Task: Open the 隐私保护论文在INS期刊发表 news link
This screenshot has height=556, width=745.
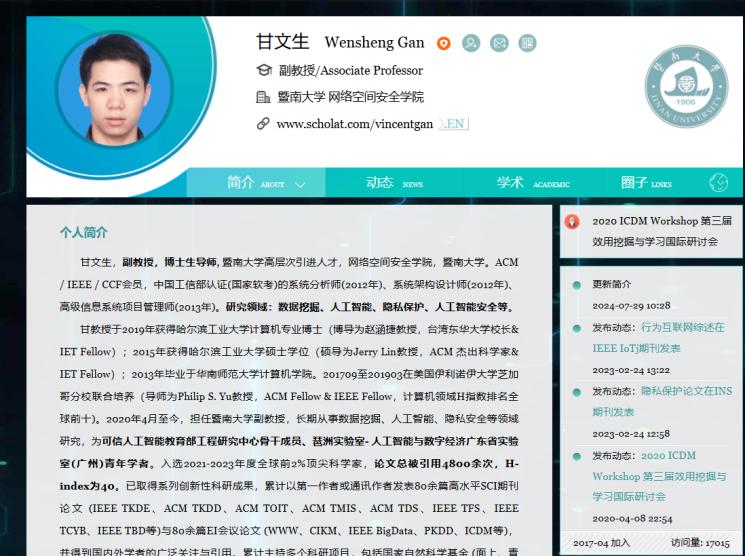Action: point(663,402)
